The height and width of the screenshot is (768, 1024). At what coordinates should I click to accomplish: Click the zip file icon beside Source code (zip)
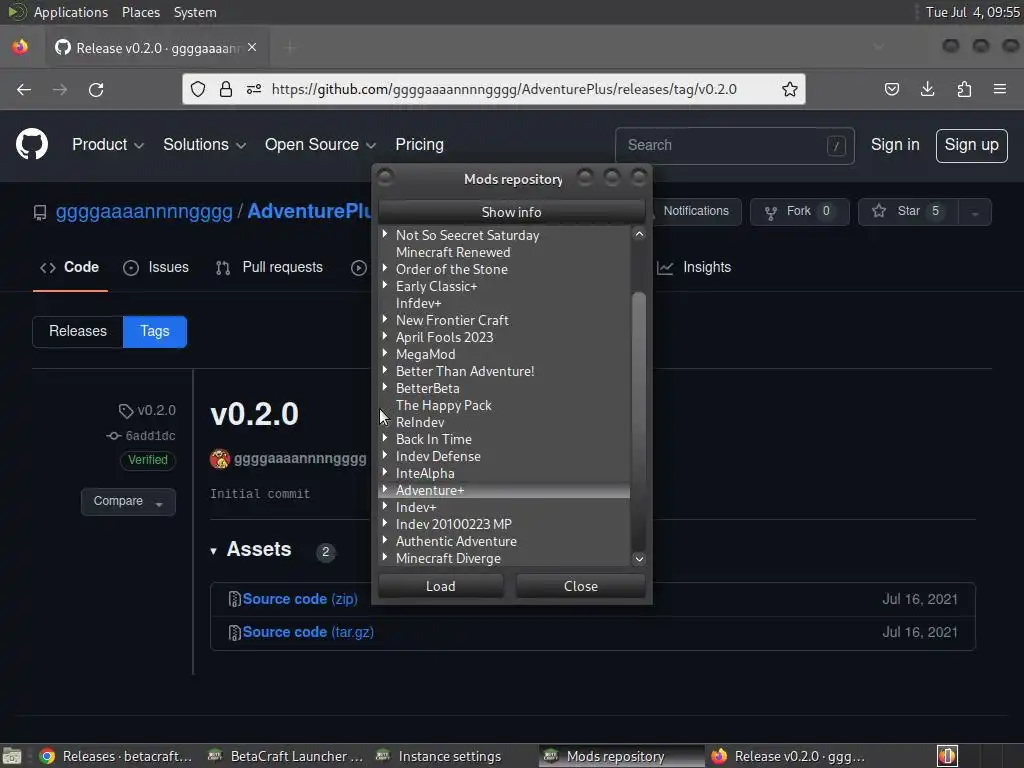(234, 600)
